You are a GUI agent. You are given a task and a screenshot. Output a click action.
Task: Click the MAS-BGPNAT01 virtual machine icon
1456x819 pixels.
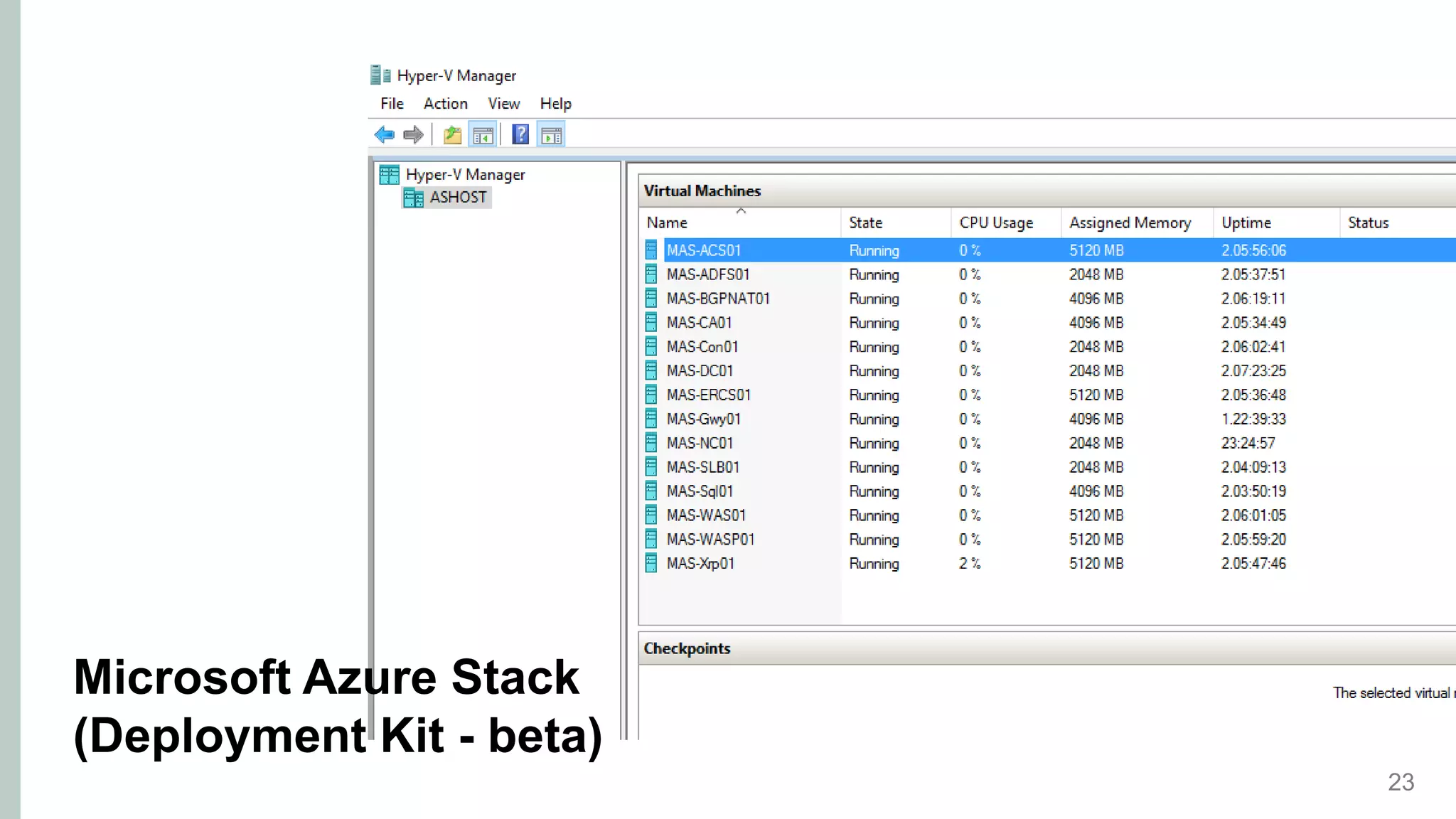pos(651,298)
